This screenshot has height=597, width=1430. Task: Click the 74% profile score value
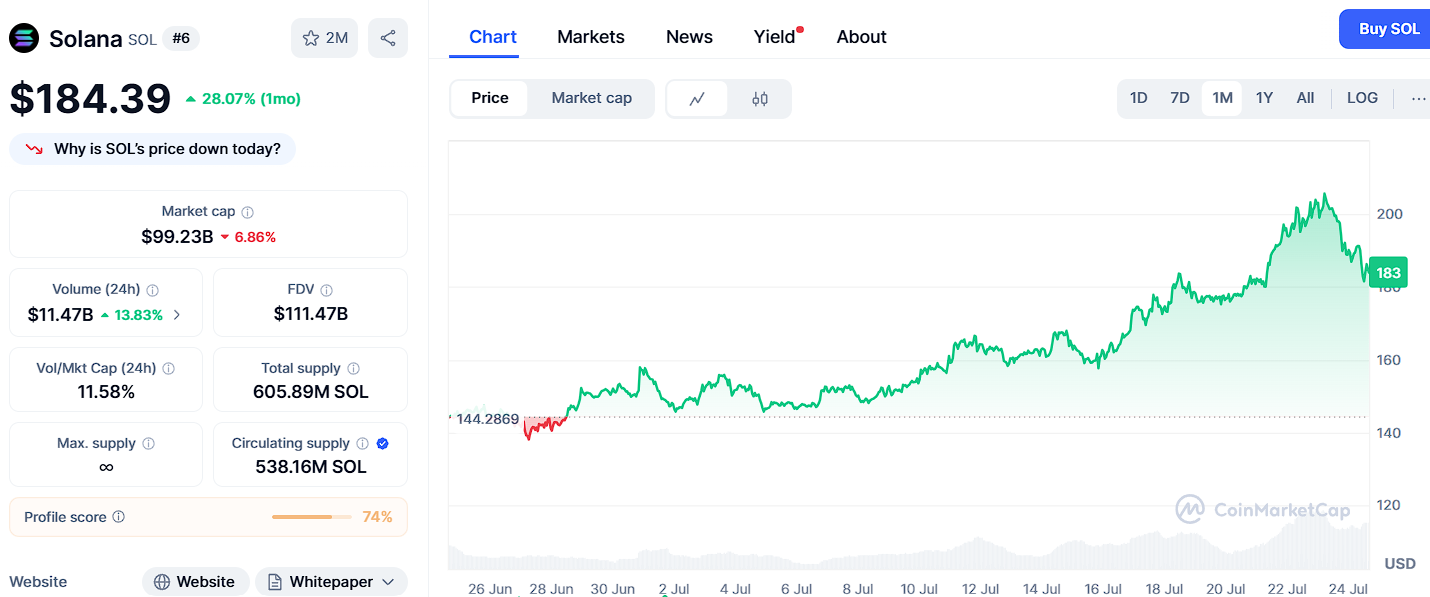point(377,517)
